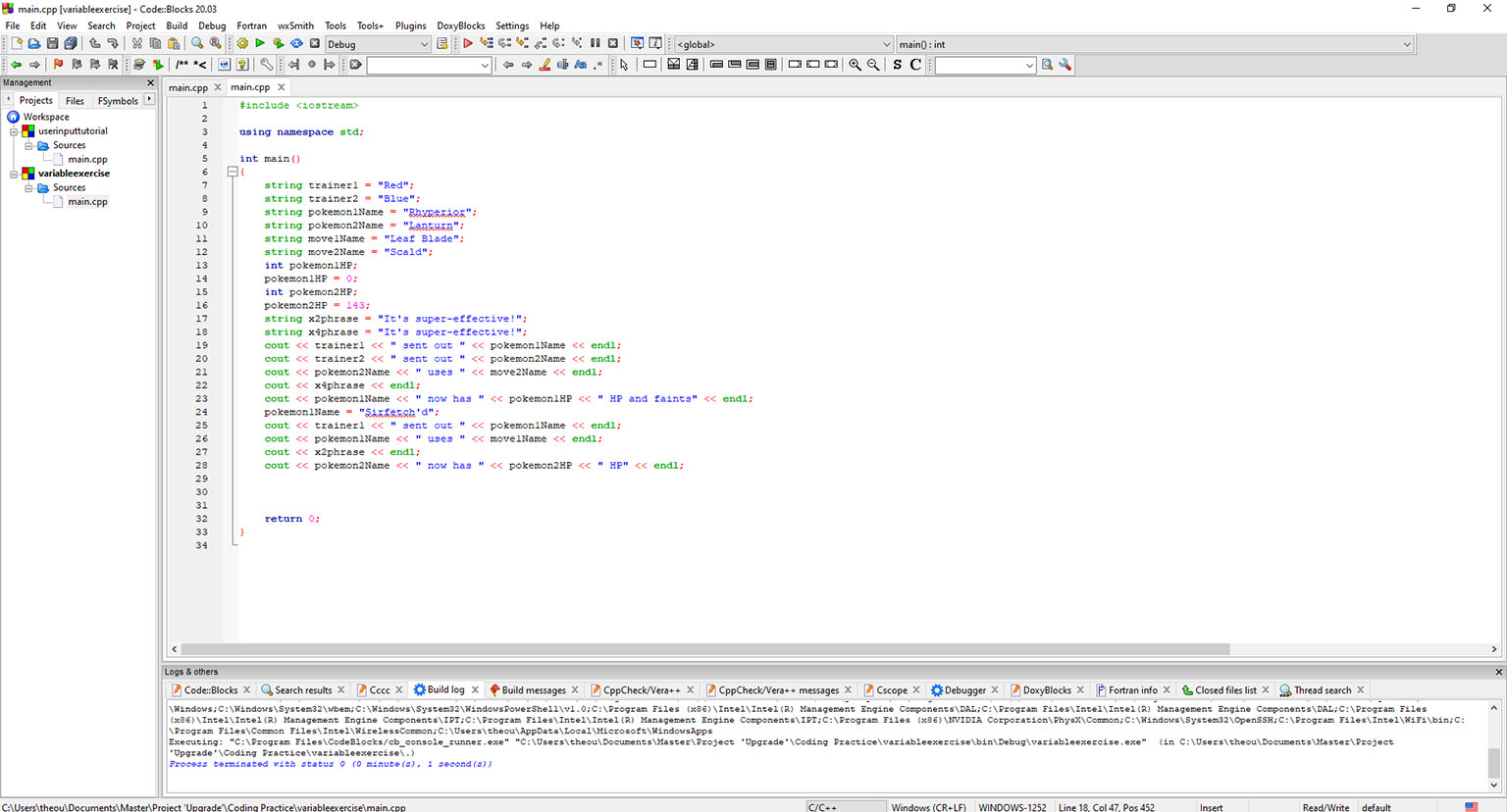Viewport: 1507px width, 812px height.
Task: Create a new file with toolbar icon
Action: pyautogui.click(x=17, y=44)
